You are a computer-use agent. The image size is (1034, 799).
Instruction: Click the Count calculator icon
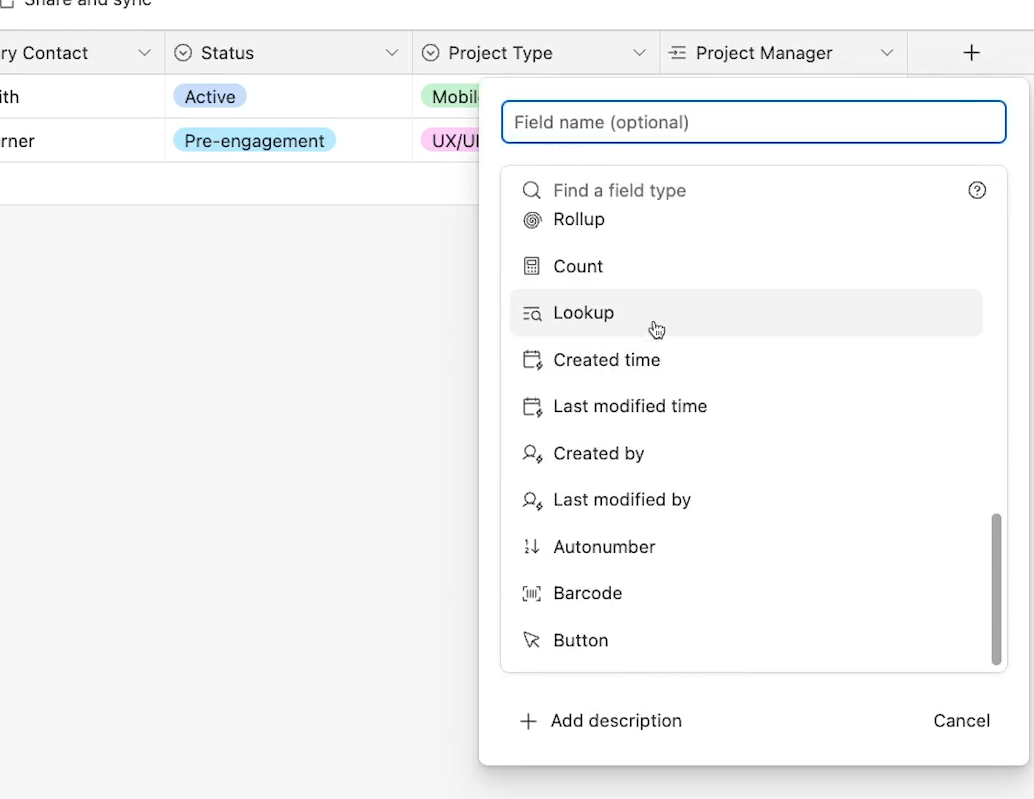(532, 266)
